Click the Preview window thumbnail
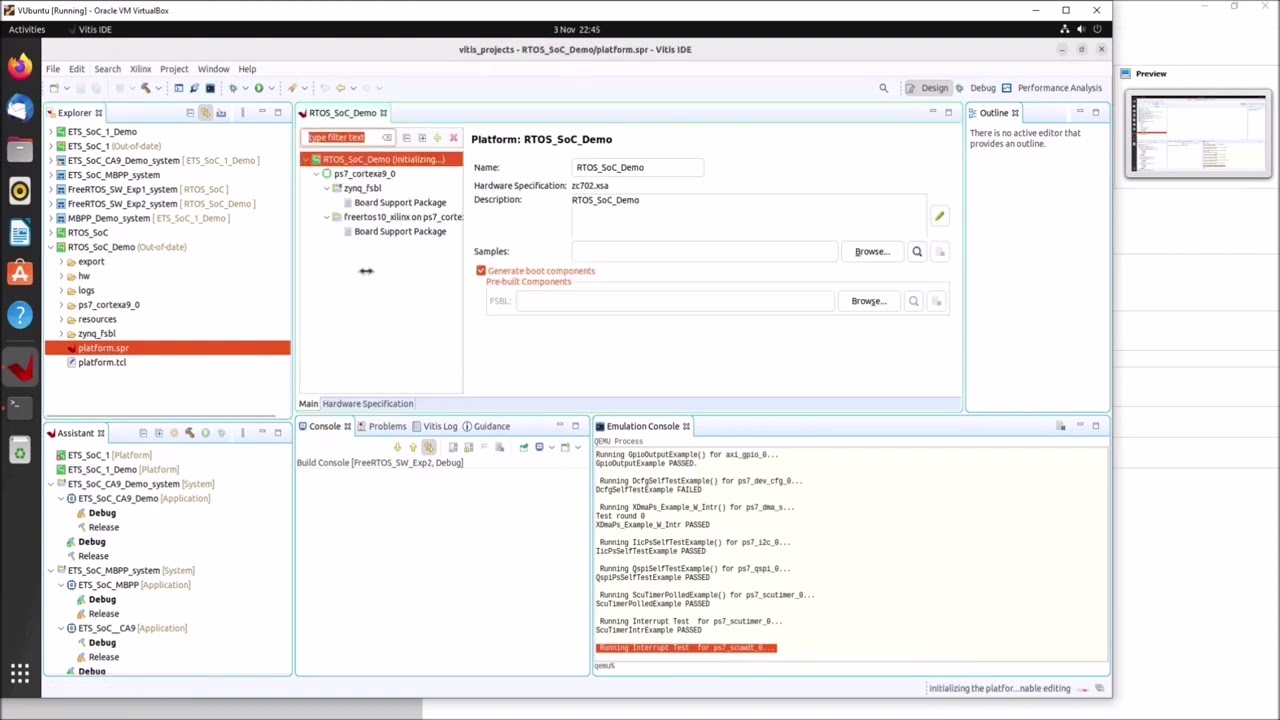Viewport: 1280px width, 720px height. [1198, 134]
